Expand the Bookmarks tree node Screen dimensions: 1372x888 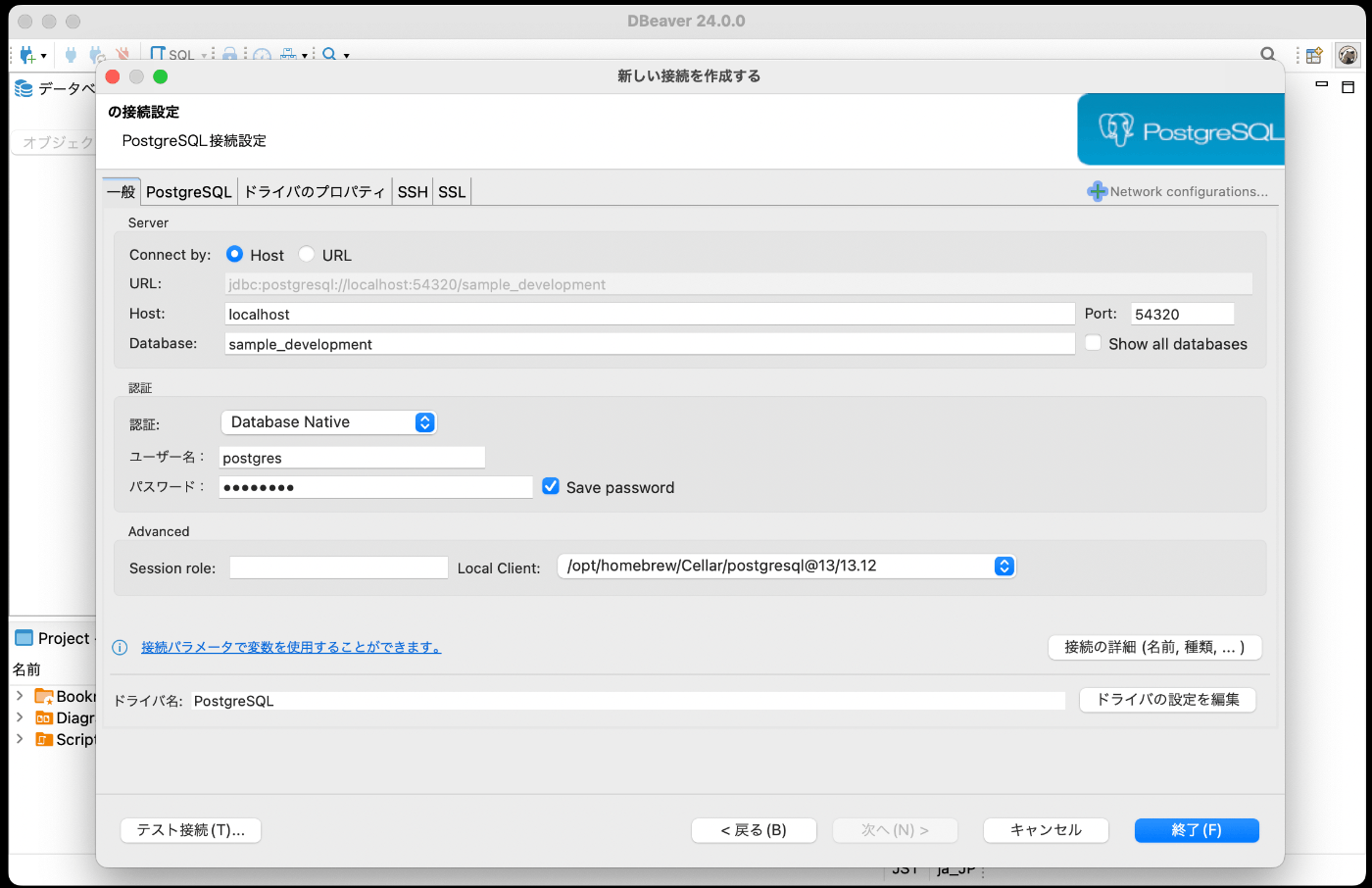click(20, 696)
